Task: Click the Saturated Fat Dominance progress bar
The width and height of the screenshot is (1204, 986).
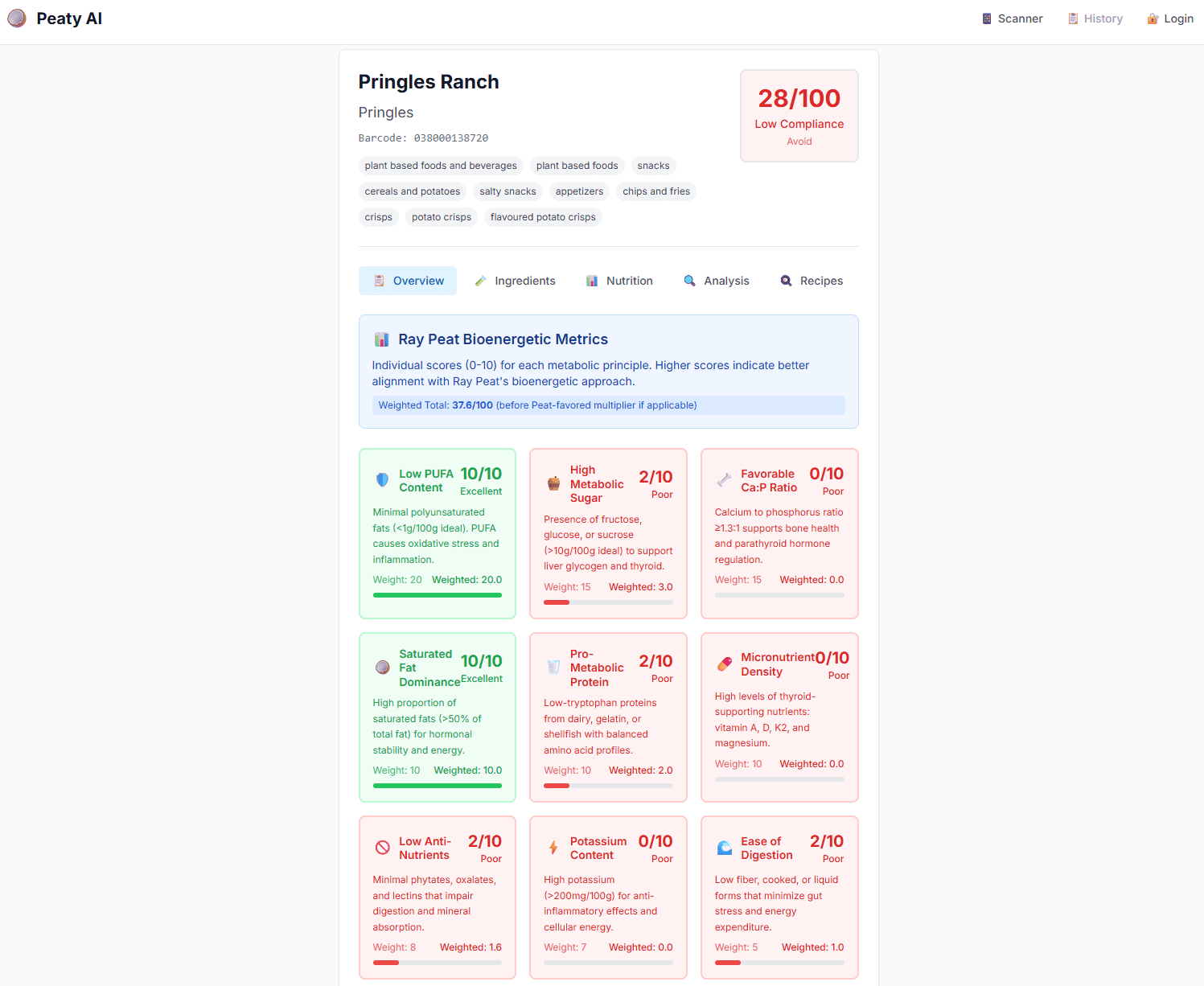Action: pyautogui.click(x=437, y=785)
